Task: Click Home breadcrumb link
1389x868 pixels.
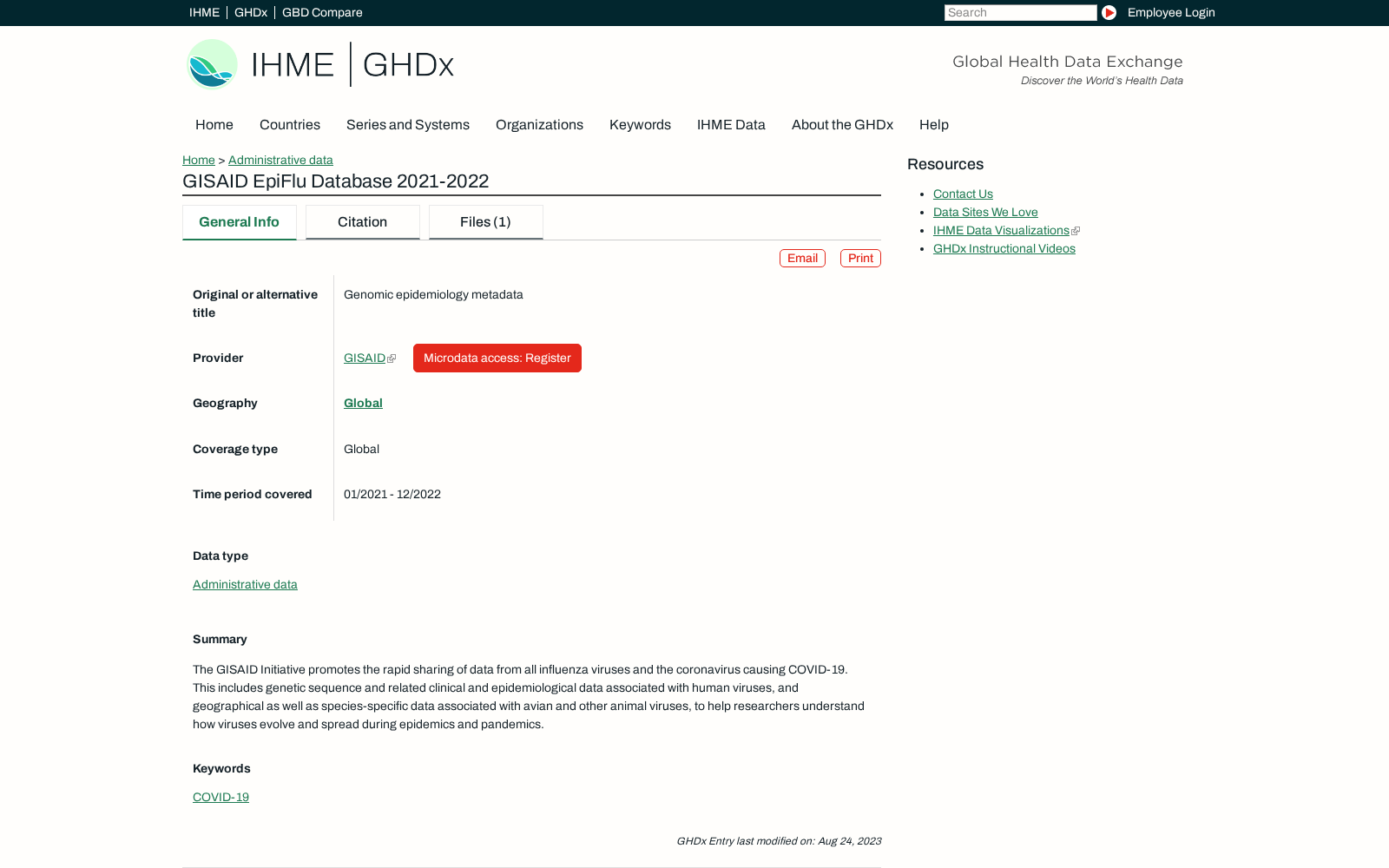Action: [x=199, y=161]
